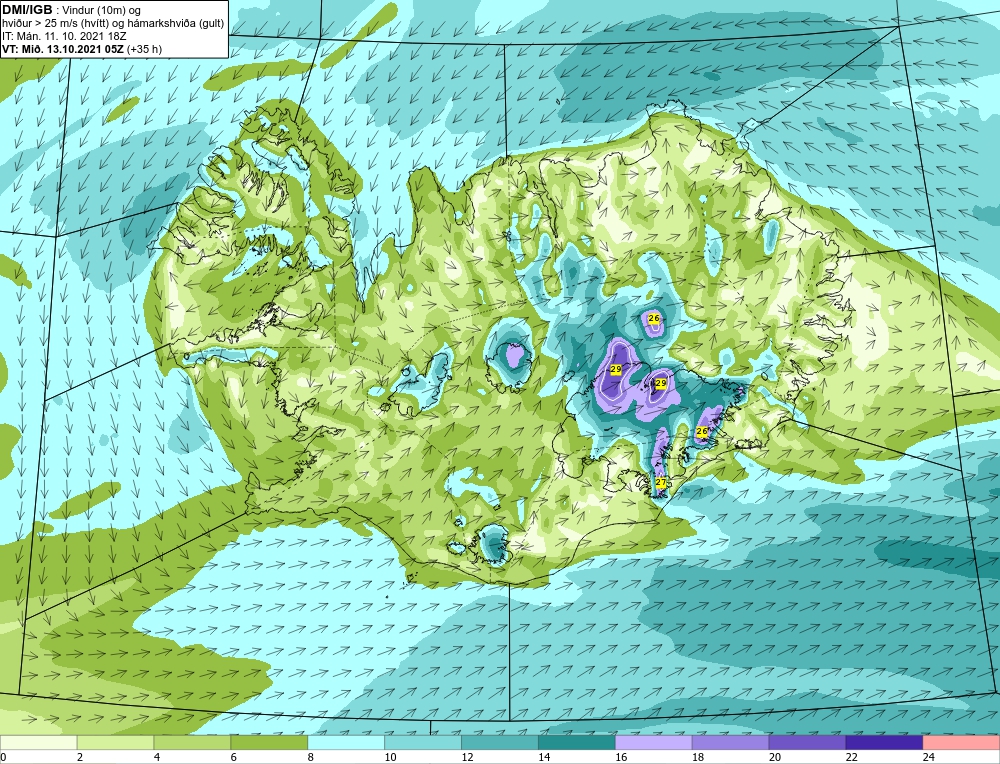Viewport: 1000px width, 764px height.
Task: Click the 'VT: Mið. 13.10.2021 05Z (+35 h)' line
Action: 82,49
